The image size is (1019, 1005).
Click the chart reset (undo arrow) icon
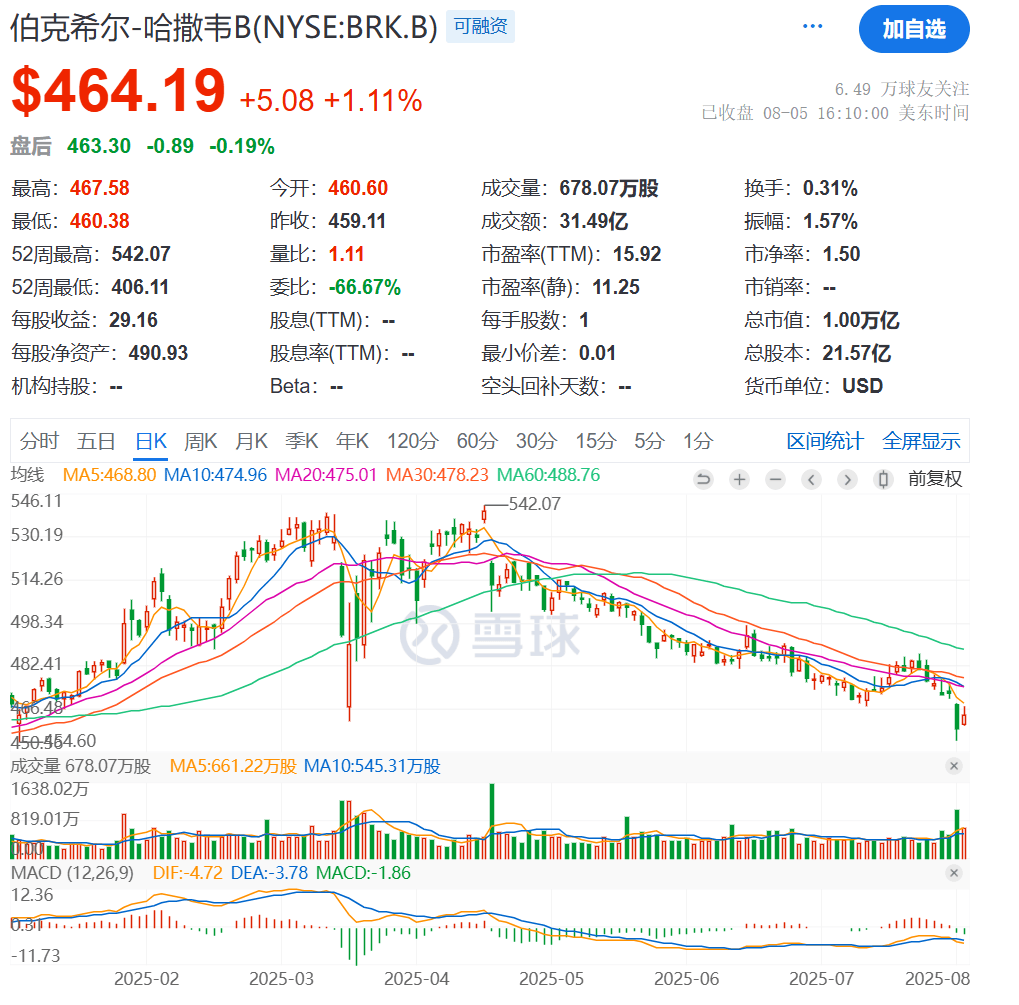703,480
